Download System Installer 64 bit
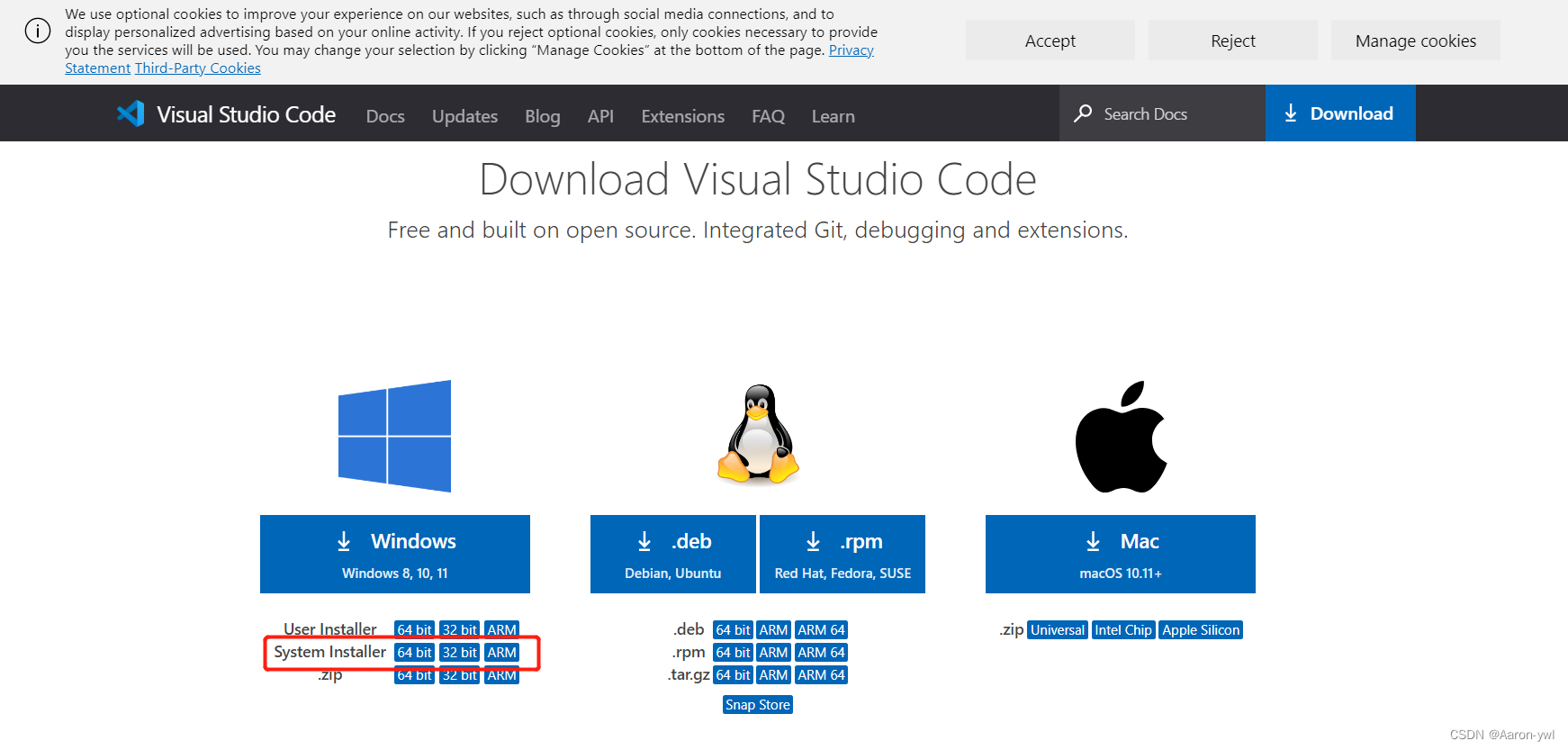 (x=414, y=652)
